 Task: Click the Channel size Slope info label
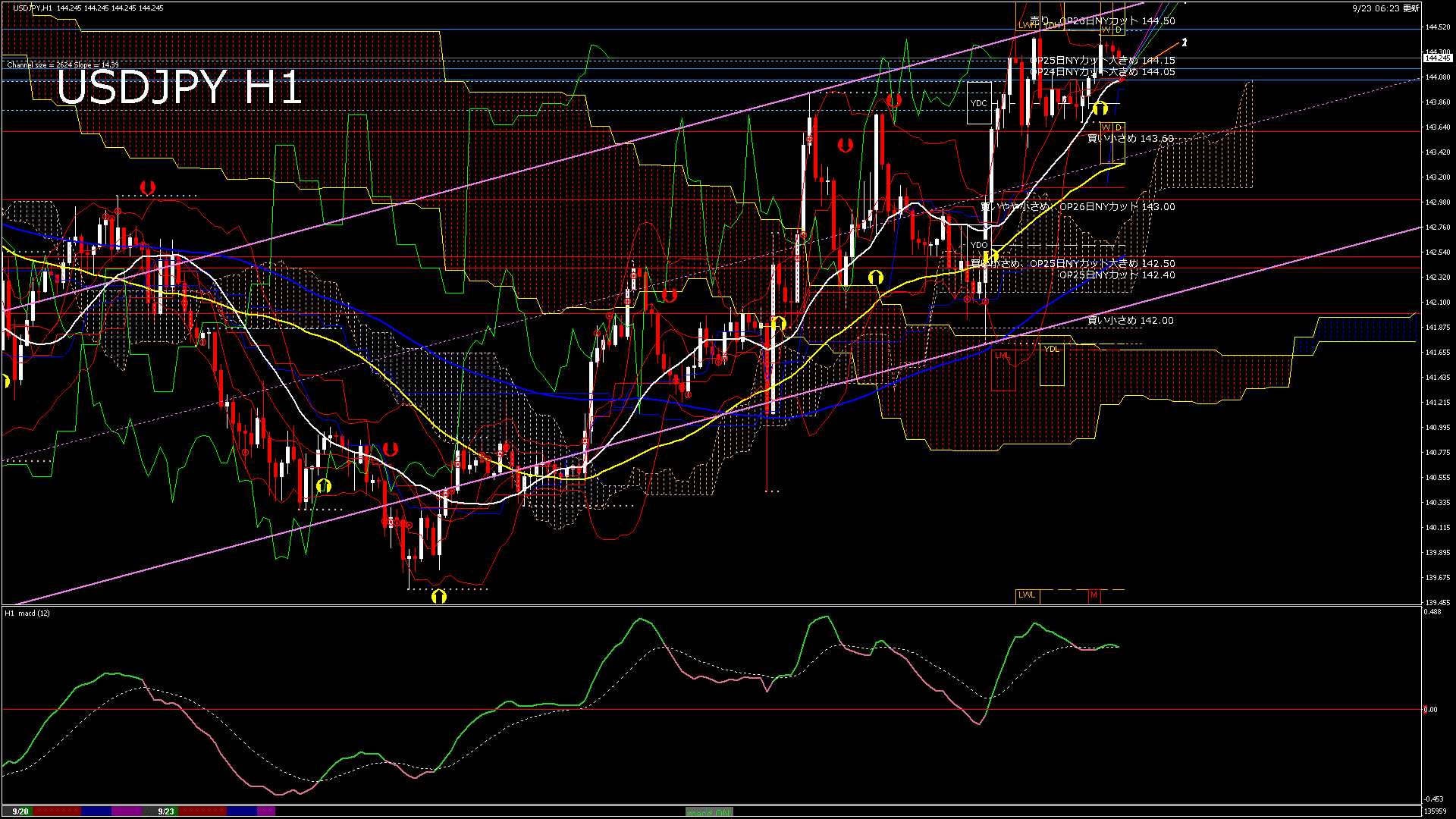63,65
